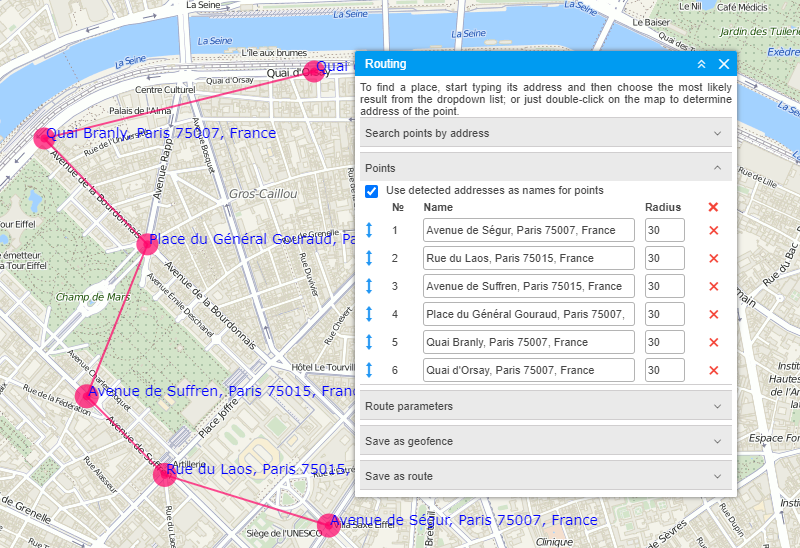800x548 pixels.
Task: Select Quai Branly marker on map
Action: tap(44, 138)
